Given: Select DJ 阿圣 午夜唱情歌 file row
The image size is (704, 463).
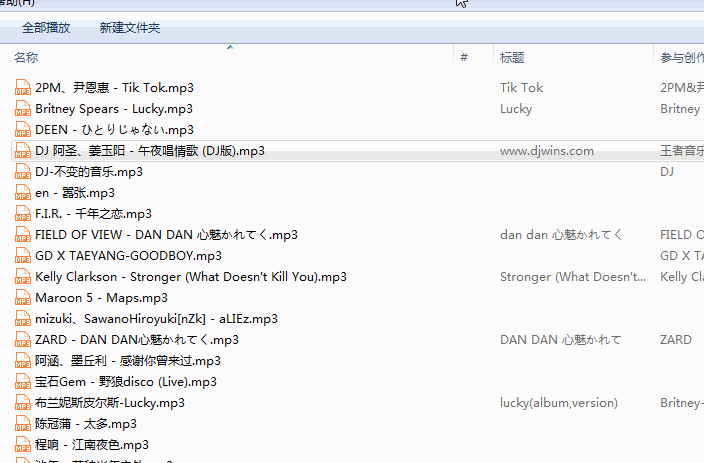Looking at the screenshot, I should [357, 151].
